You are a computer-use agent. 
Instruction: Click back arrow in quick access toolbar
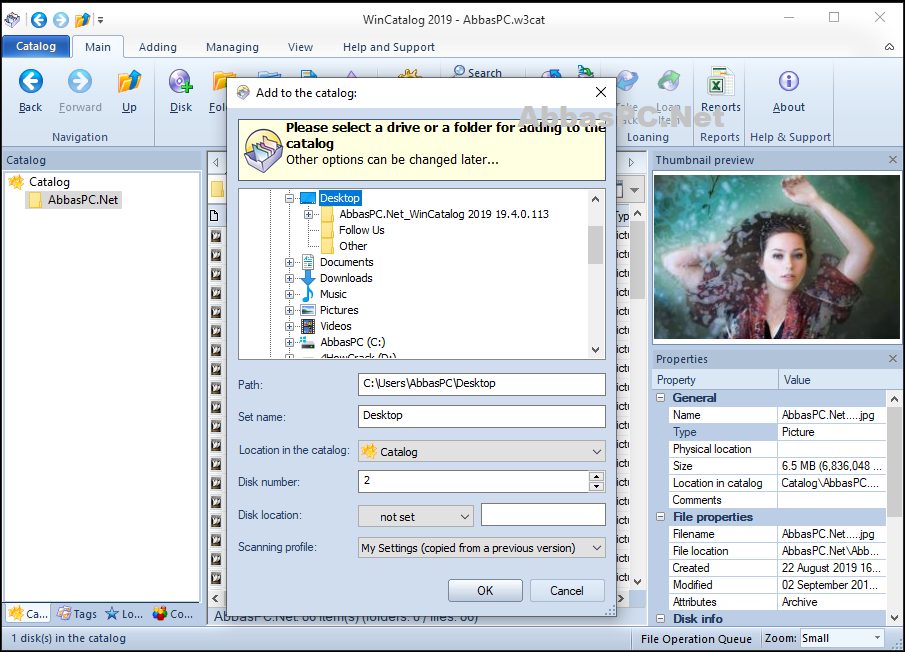pos(39,20)
